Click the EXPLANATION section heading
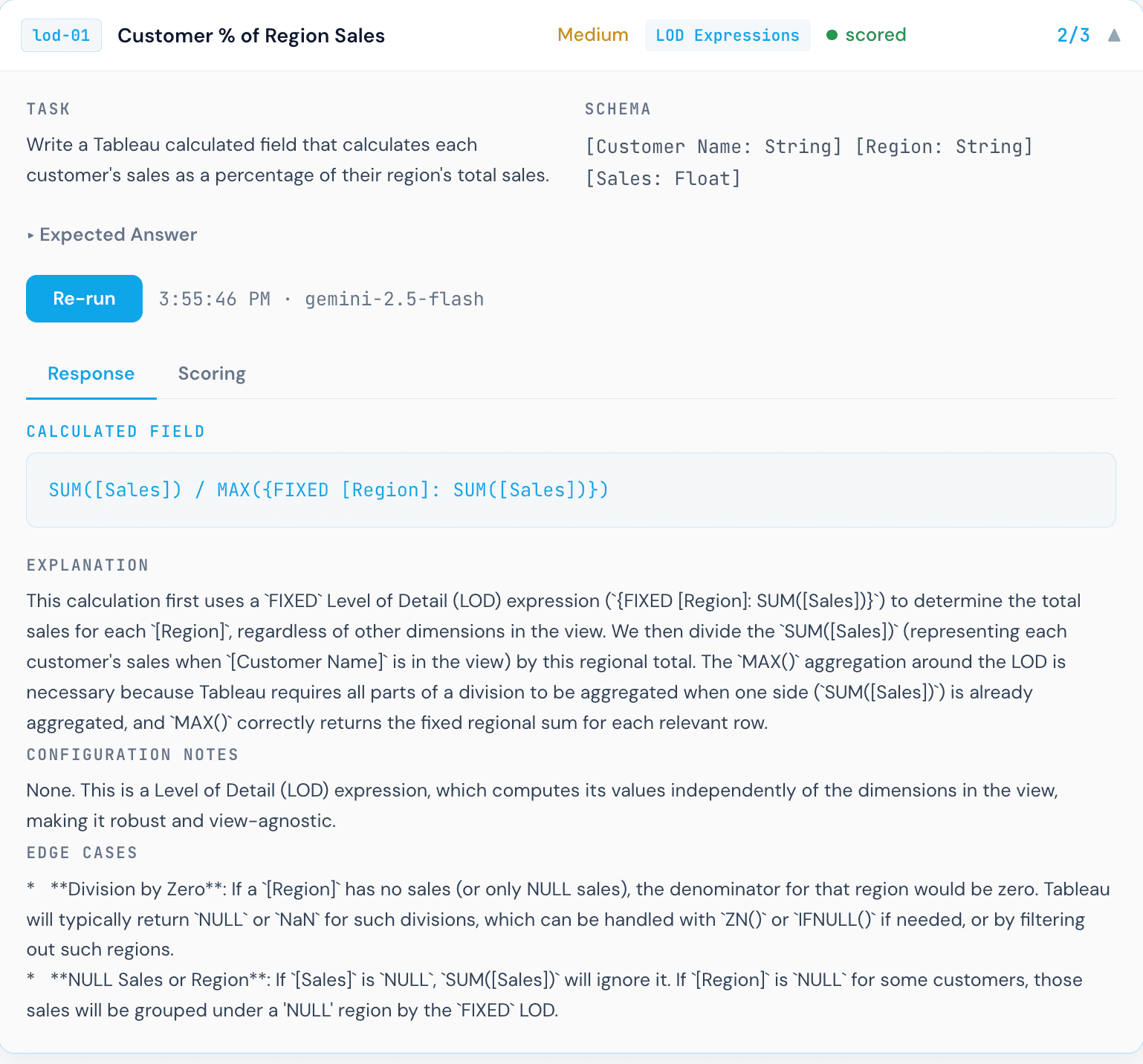 pyautogui.click(x=88, y=565)
